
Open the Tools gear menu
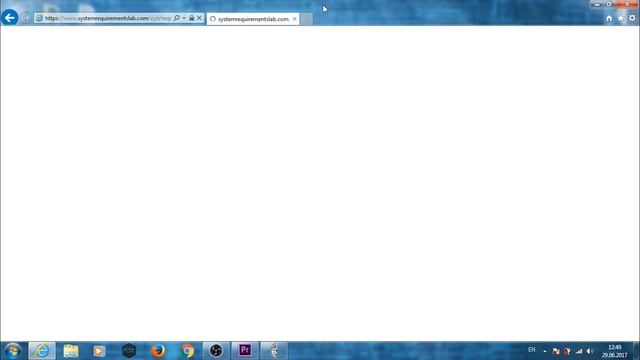(632, 18)
